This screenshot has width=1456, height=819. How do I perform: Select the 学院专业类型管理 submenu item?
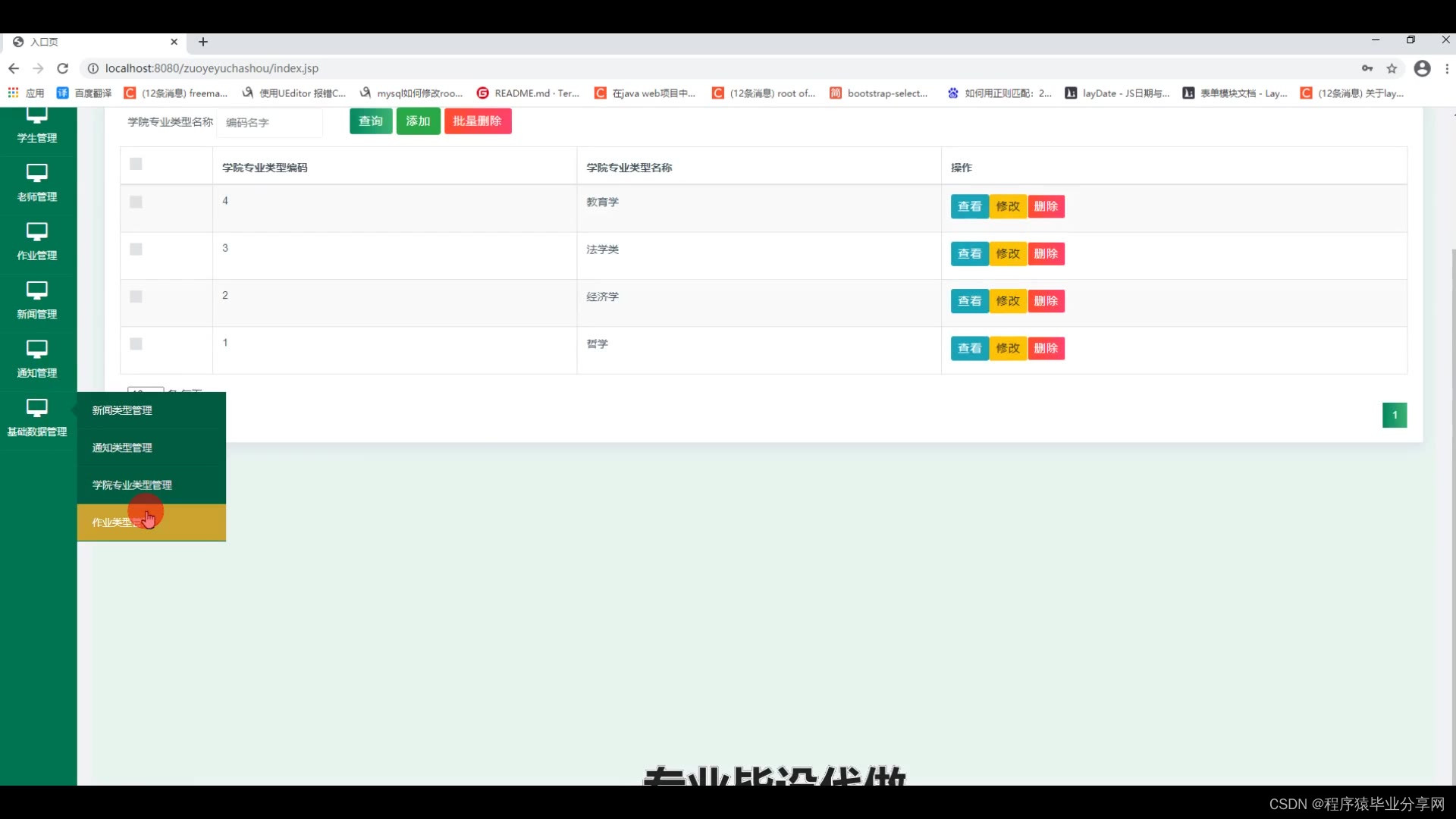[x=132, y=485]
